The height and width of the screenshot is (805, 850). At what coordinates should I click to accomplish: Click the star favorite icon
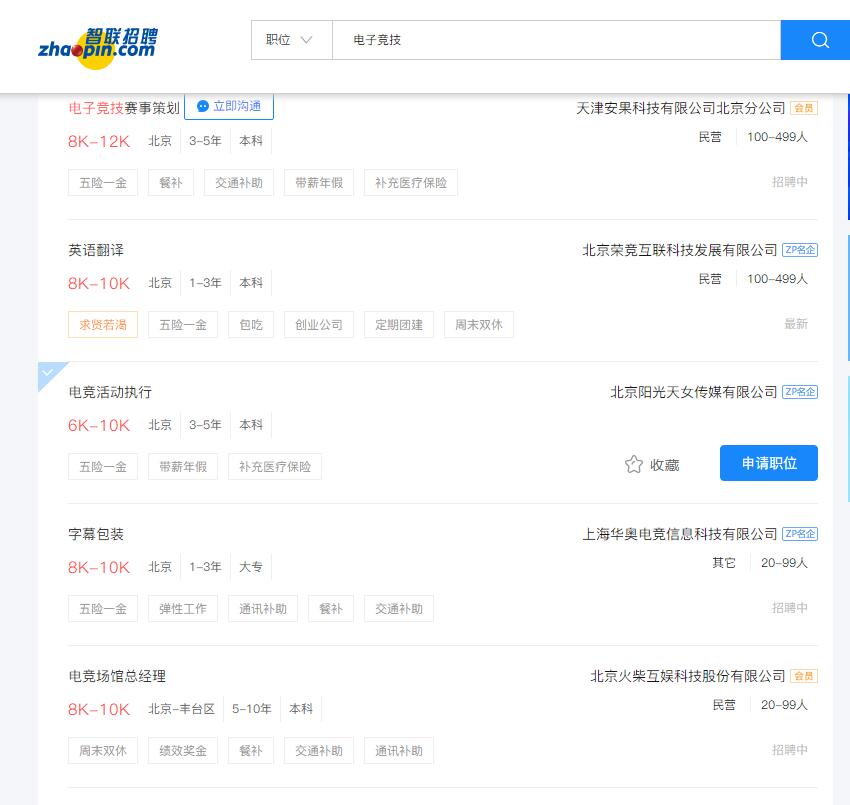pos(633,464)
